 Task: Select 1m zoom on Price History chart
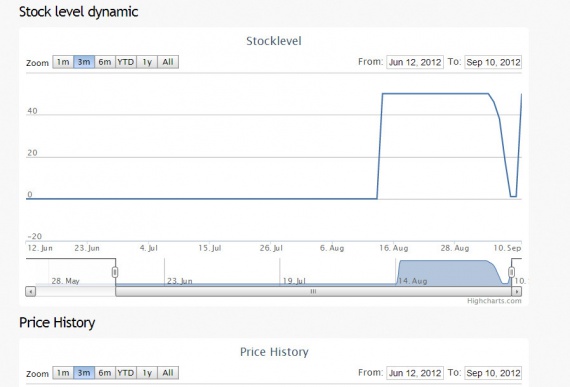pyautogui.click(x=63, y=373)
